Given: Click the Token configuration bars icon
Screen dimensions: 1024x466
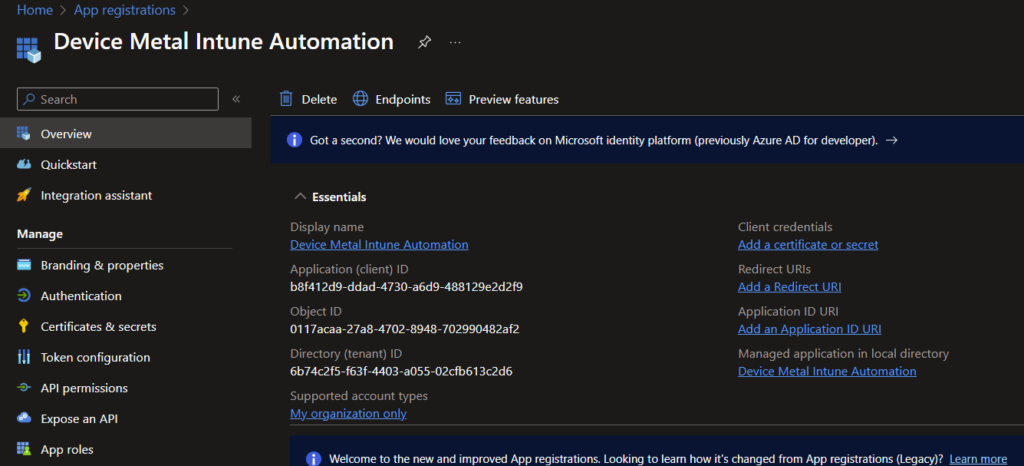Looking at the screenshot, I should (24, 357).
